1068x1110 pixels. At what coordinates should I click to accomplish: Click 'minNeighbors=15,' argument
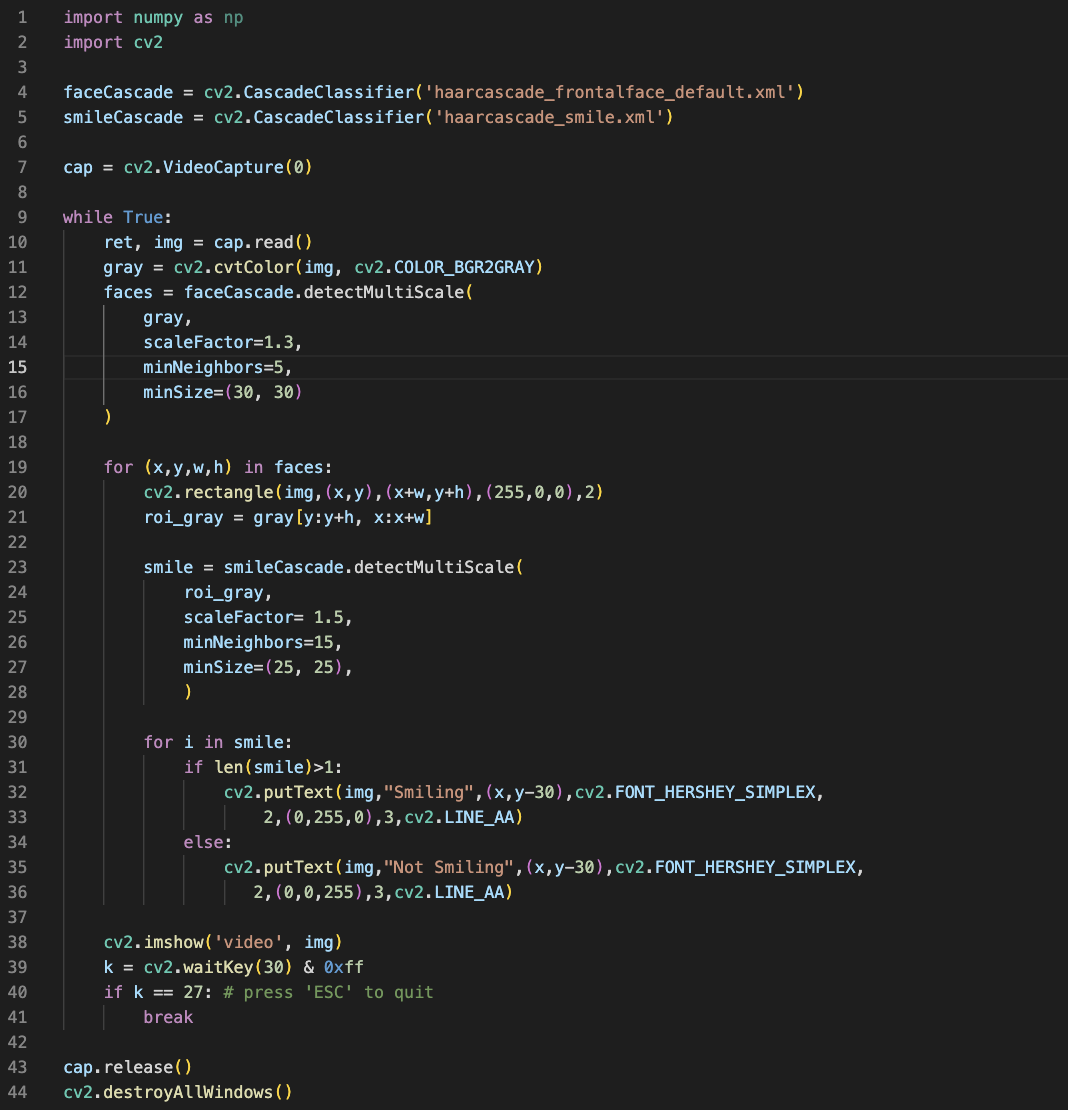coord(263,643)
